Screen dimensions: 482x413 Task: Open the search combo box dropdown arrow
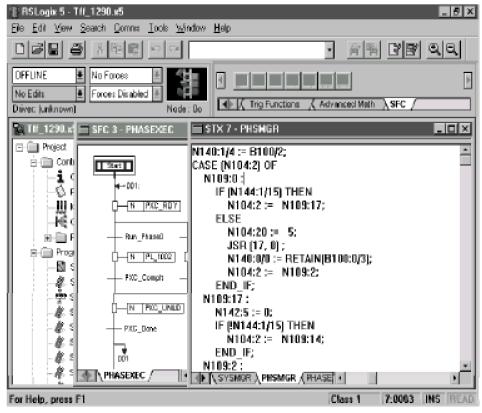329,50
